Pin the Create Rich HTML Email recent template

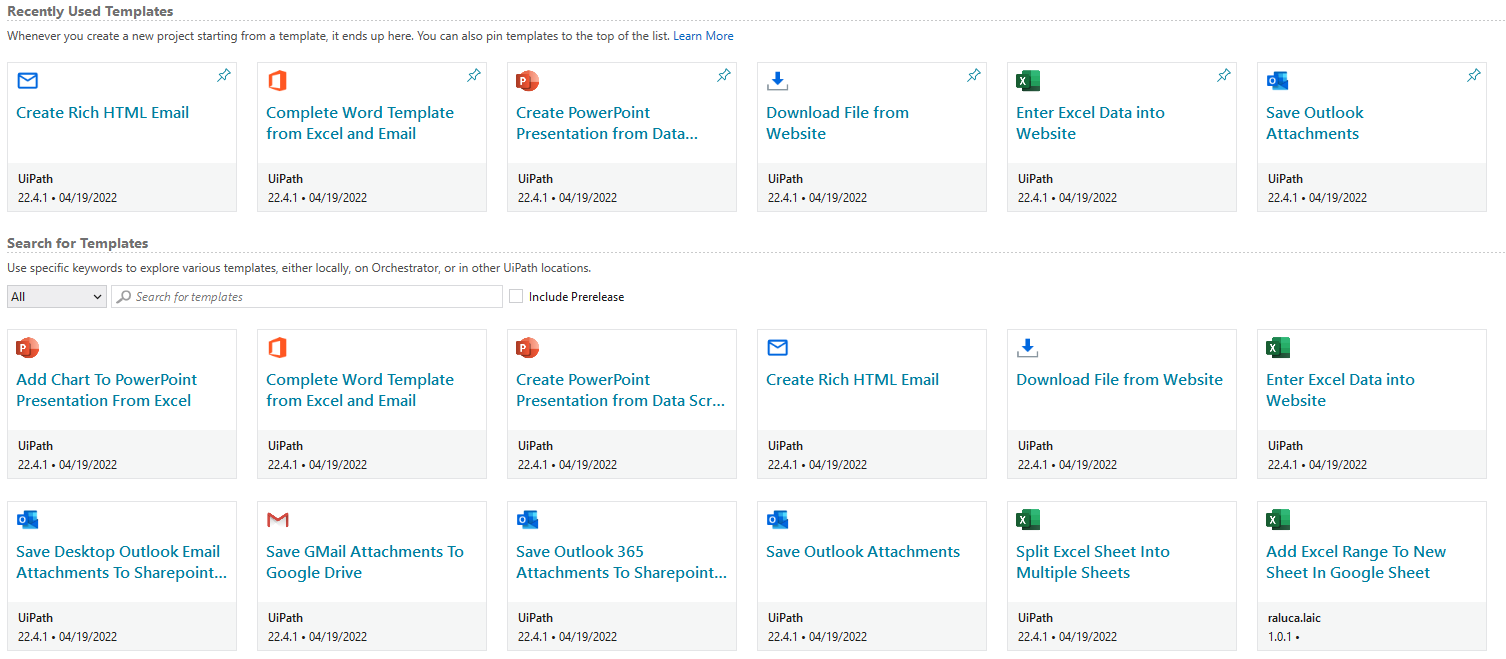pyautogui.click(x=223, y=76)
